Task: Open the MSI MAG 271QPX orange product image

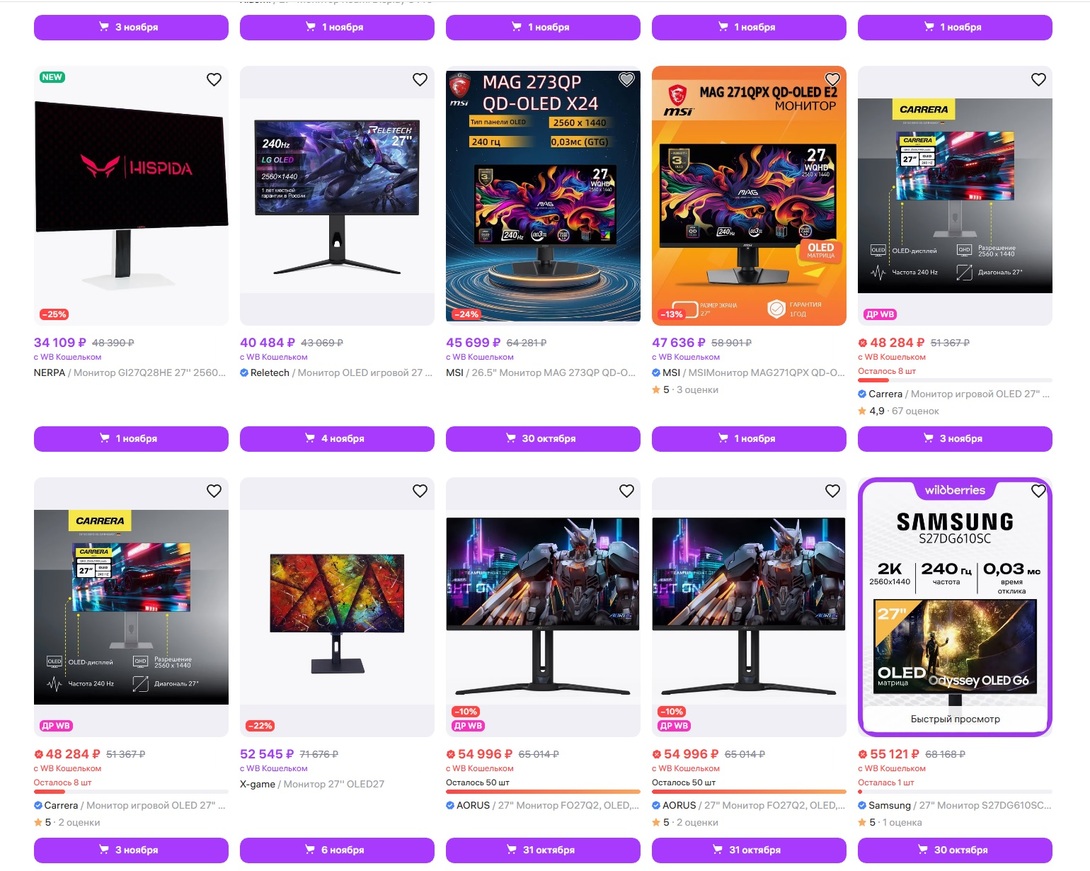Action: [749, 196]
